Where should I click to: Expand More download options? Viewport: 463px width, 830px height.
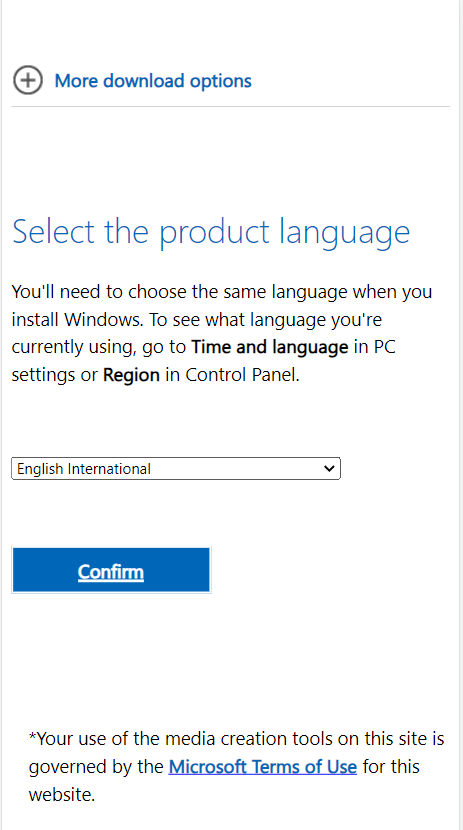coord(132,80)
